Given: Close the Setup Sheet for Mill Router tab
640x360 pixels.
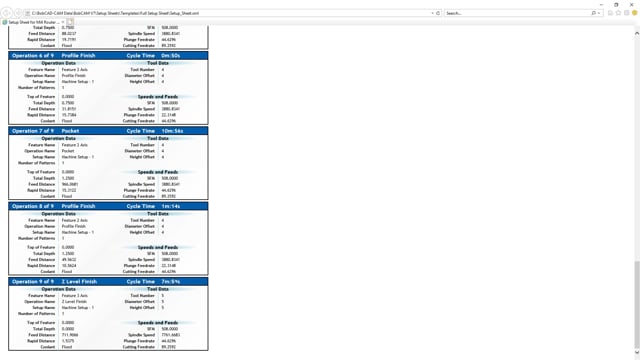Looking at the screenshot, I should pyautogui.click(x=63, y=22).
